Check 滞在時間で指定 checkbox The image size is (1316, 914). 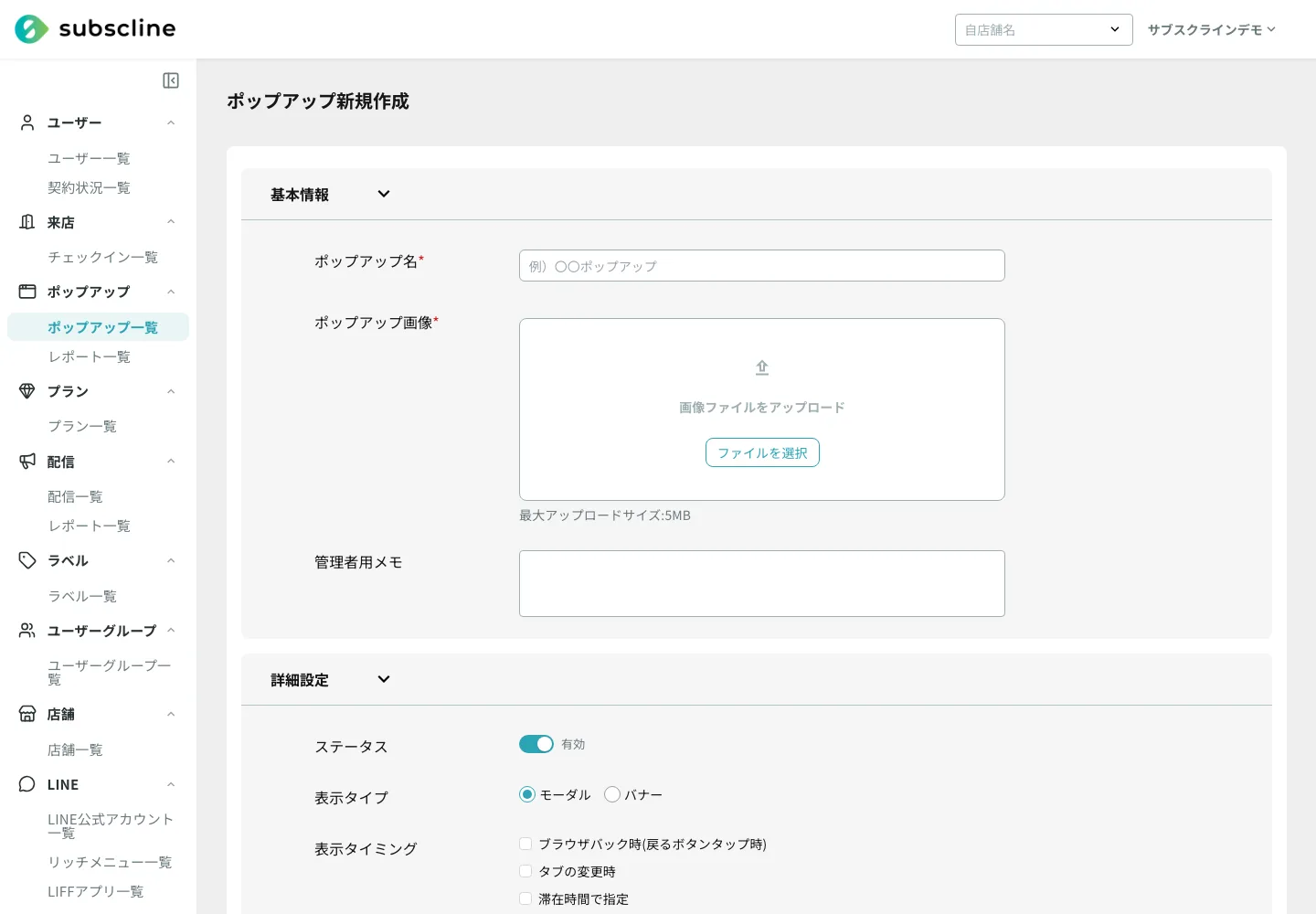tap(525, 898)
